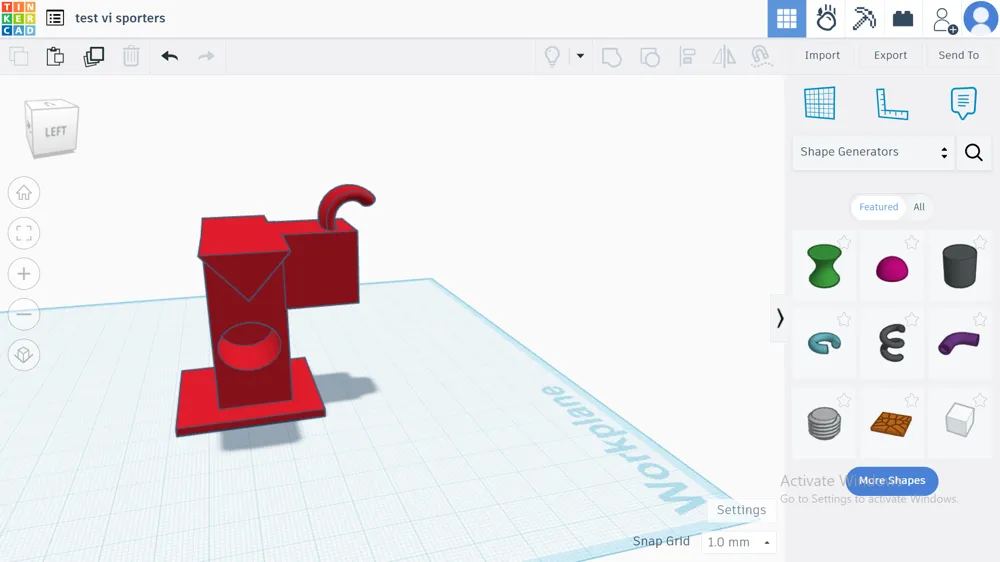Click the Delete trash icon
Viewport: 1000px width, 562px height.
(131, 56)
